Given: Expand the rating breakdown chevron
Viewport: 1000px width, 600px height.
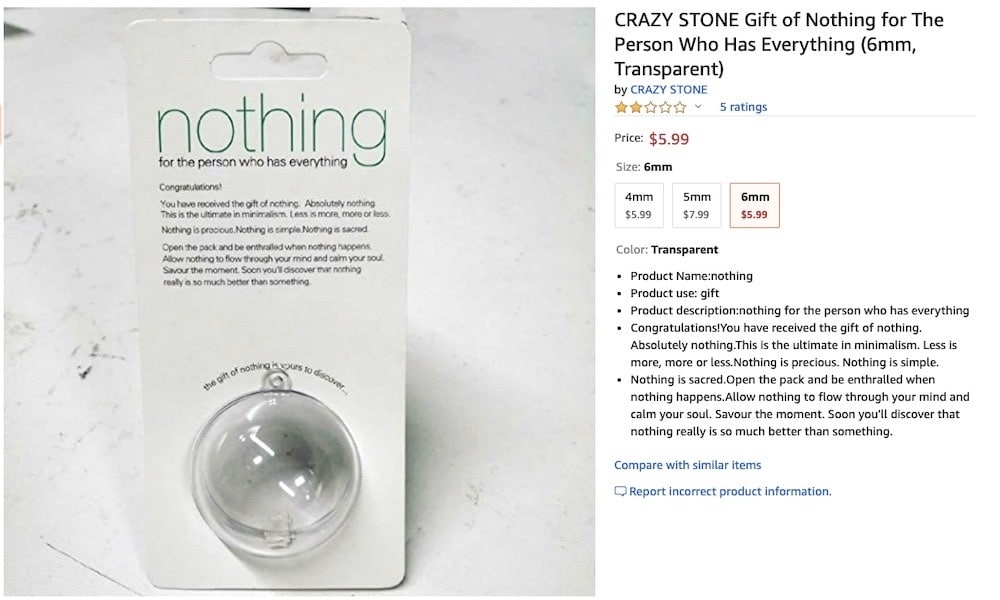Looking at the screenshot, I should pos(698,106).
